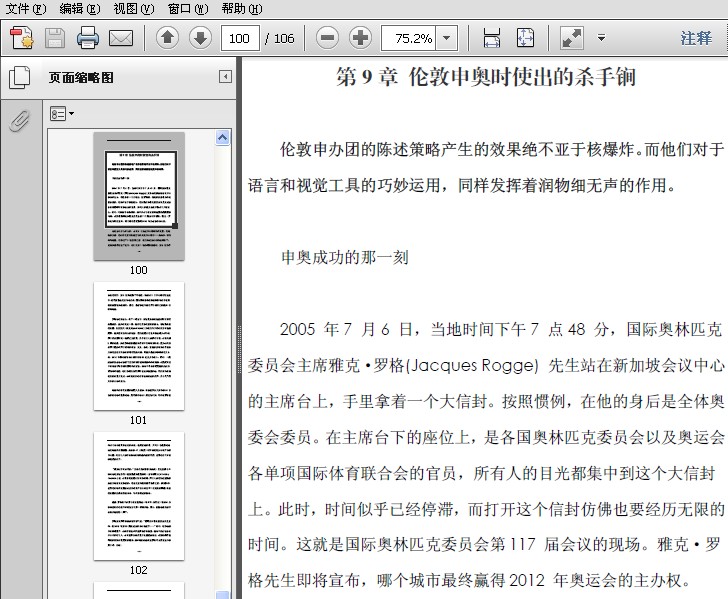Toggle the page thumbnails panel icon
The image size is (728, 599).
point(19,78)
